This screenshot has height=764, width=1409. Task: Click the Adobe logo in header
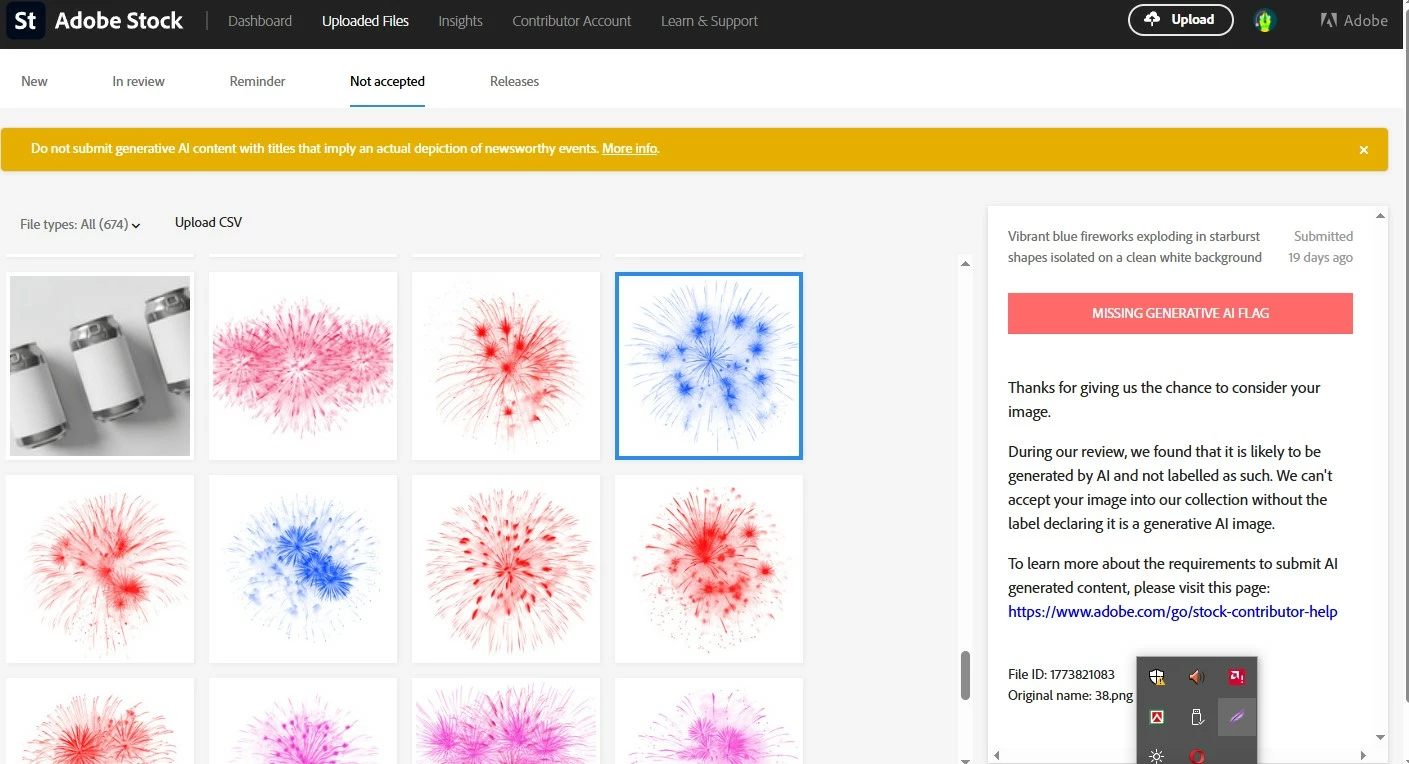click(x=1354, y=20)
